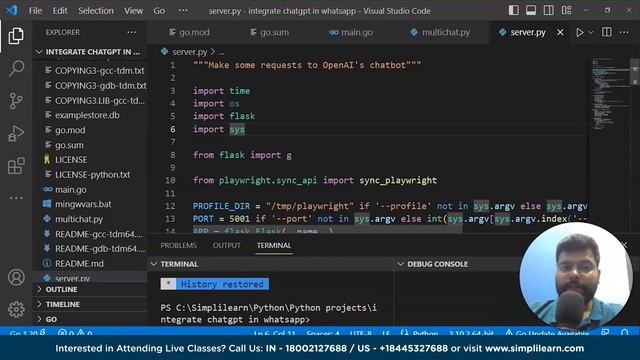
Task: Toggle secondary side bar layout icon
Action: click(549, 11)
